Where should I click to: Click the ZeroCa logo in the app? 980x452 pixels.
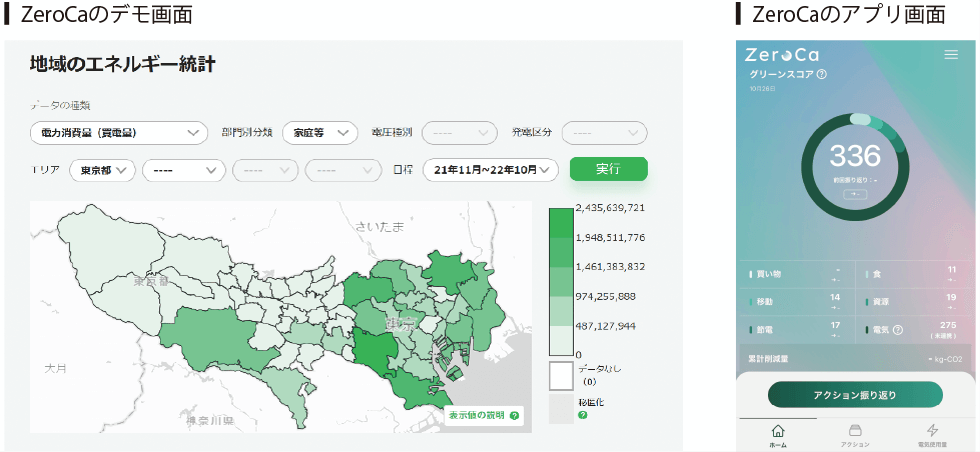click(x=782, y=55)
